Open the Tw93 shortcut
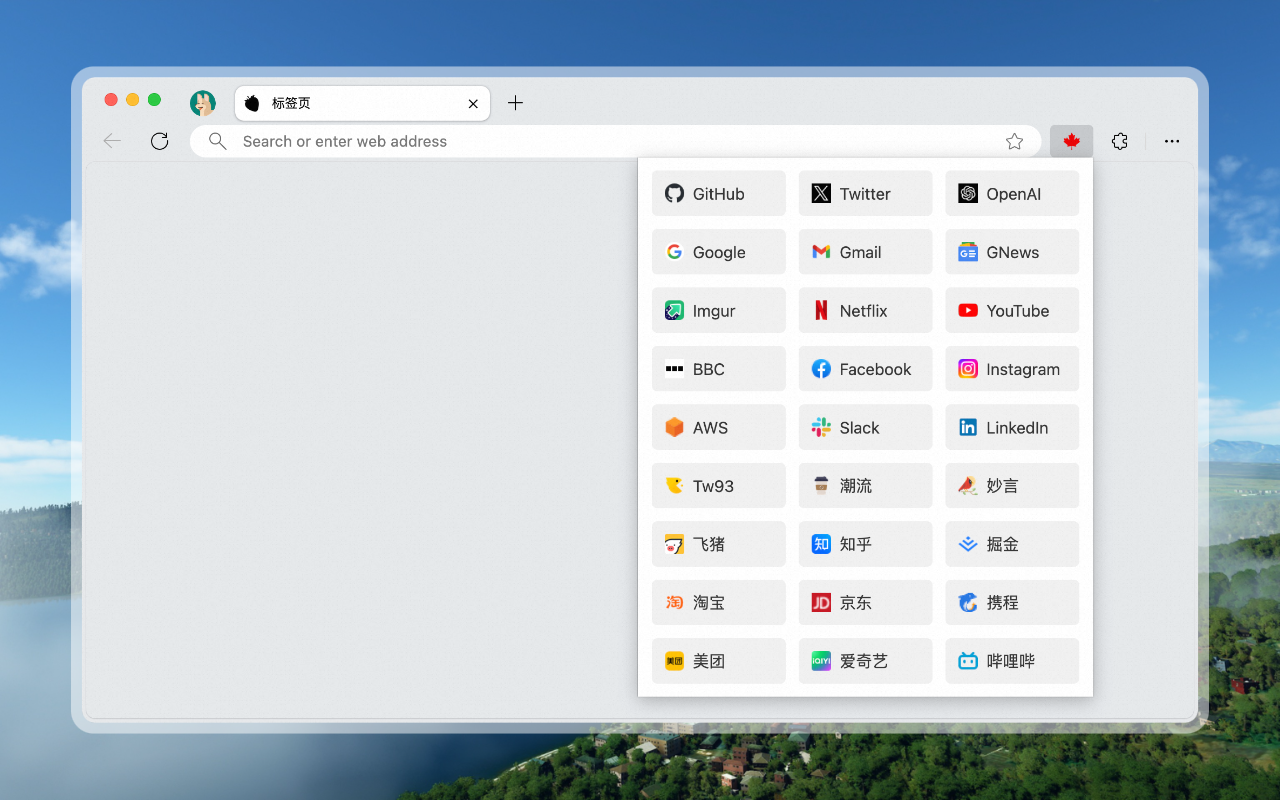Screen dimensions: 1280x800 (718, 486)
